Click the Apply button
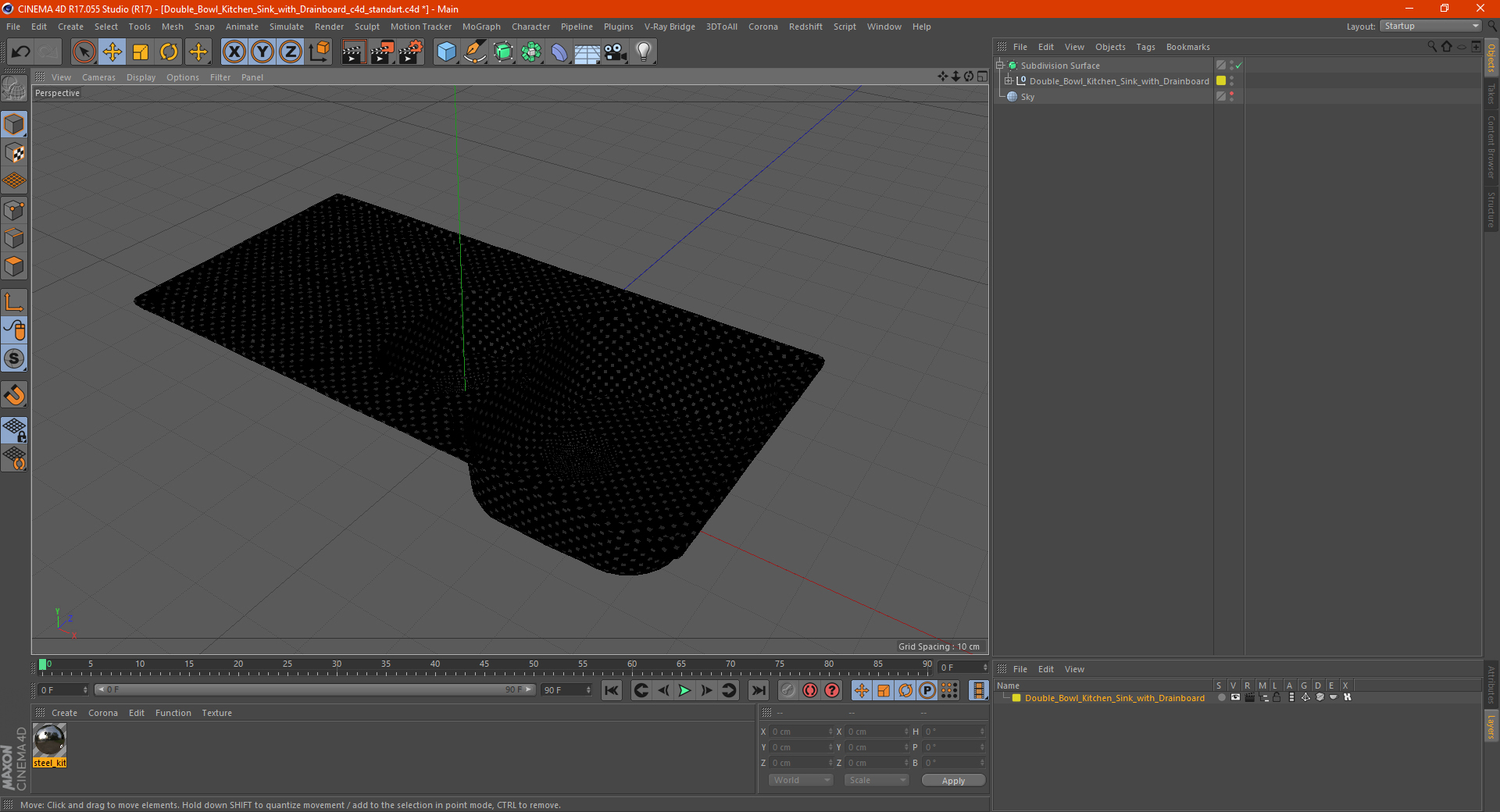The width and height of the screenshot is (1500, 812). pyautogui.click(x=953, y=780)
